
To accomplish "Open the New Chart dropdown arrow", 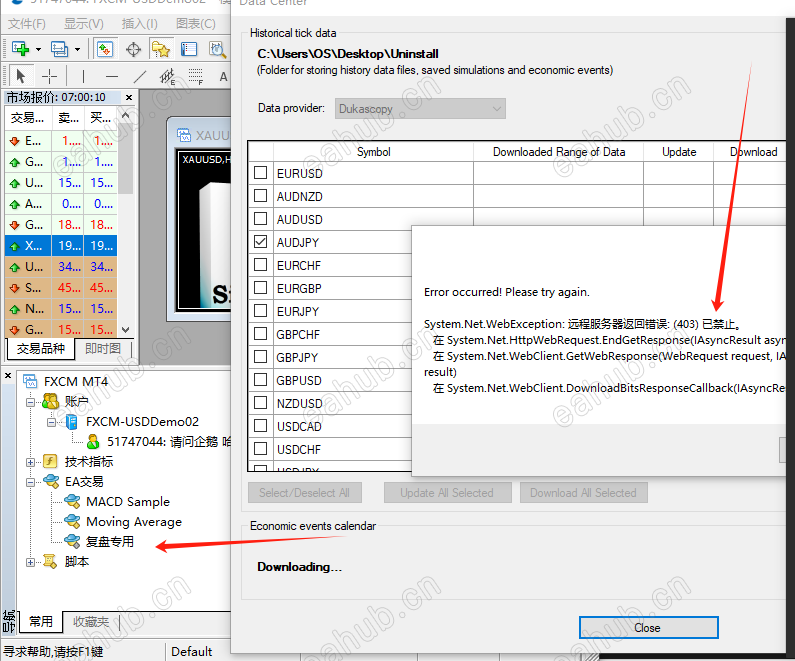I will (39, 49).
